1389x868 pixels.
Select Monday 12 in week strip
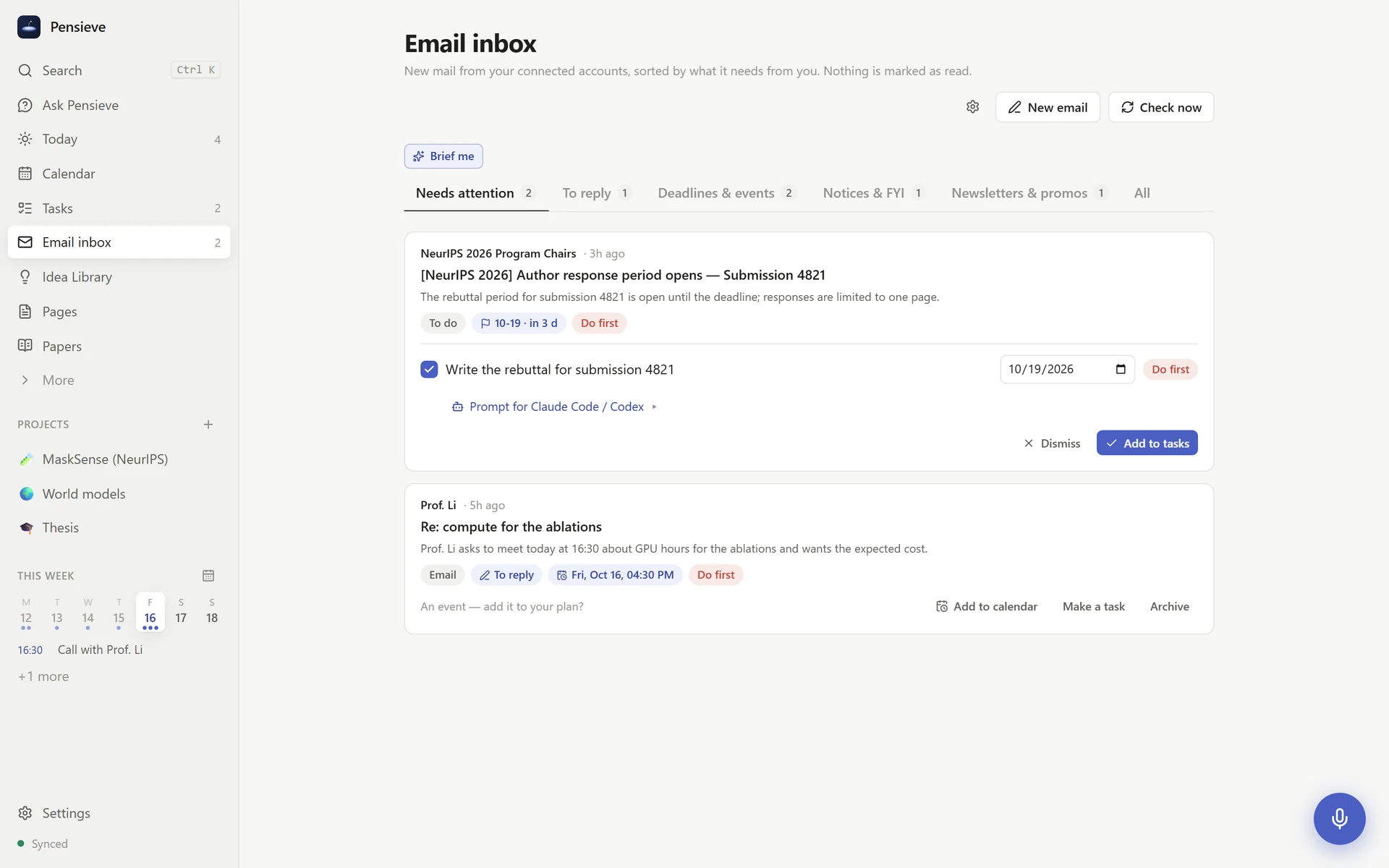[26, 613]
